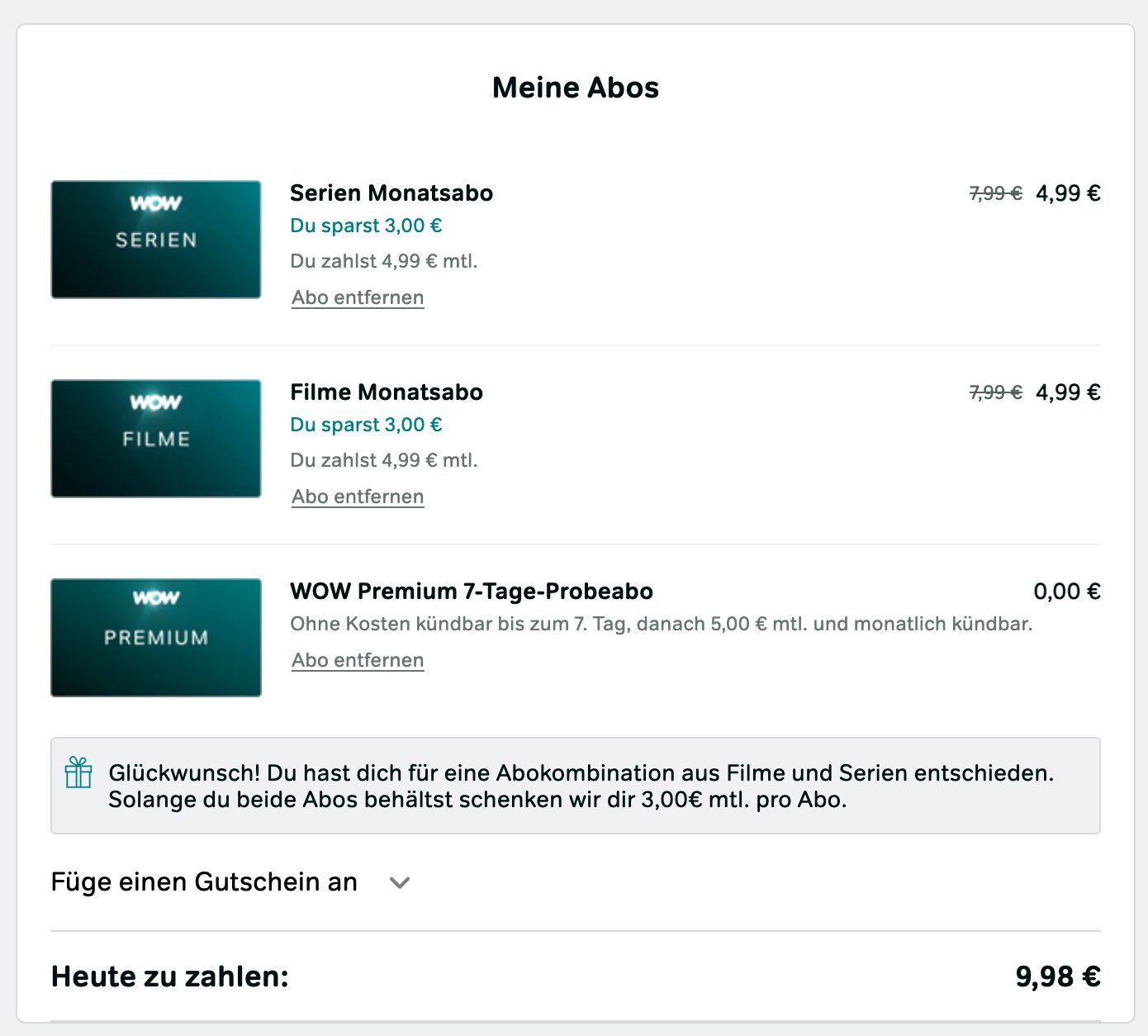Click the WOW Filme thumbnail
The image size is (1148, 1036).
(156, 439)
